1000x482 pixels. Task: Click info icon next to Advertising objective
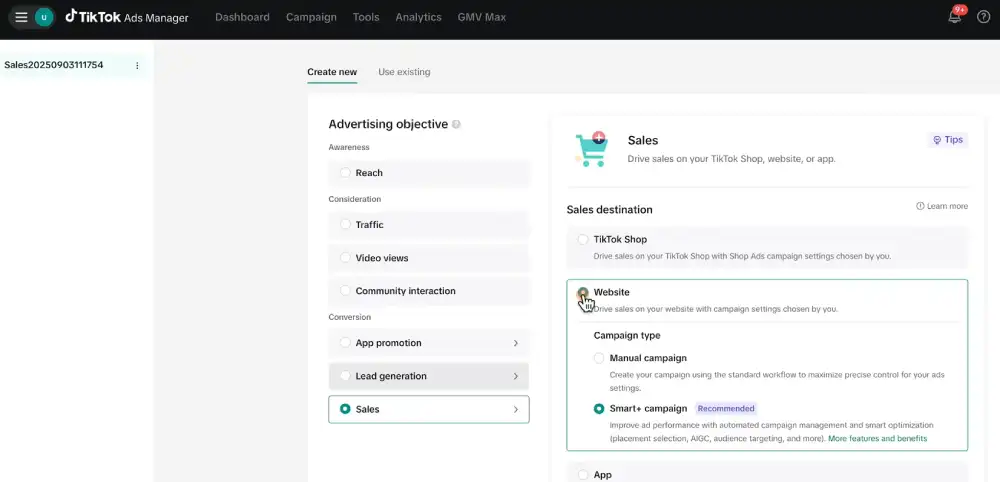[x=456, y=125]
